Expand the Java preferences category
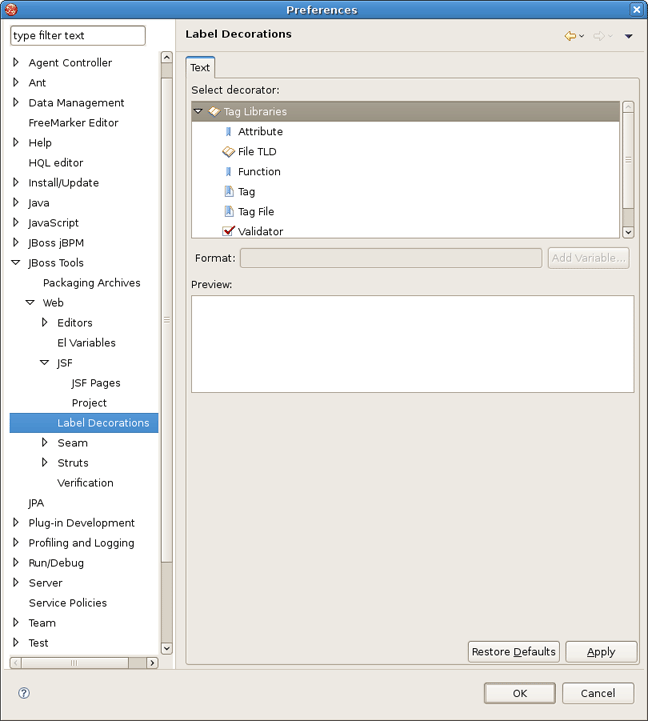648x721 pixels. pyautogui.click(x=16, y=203)
